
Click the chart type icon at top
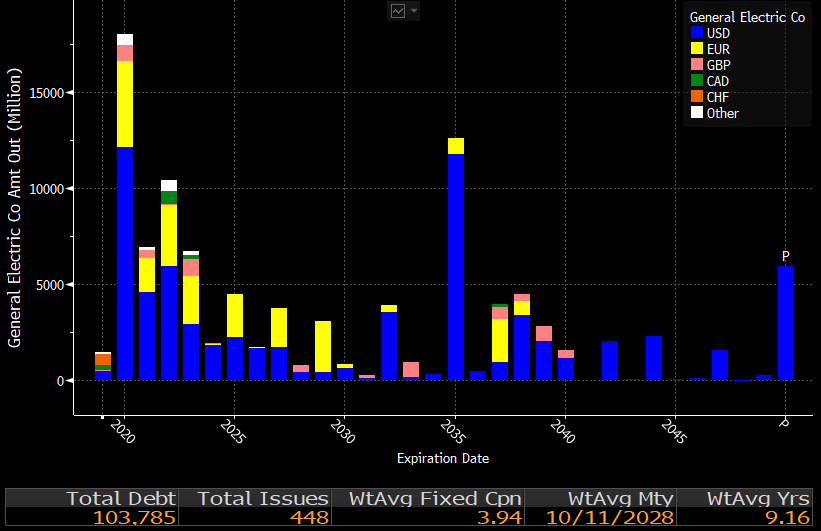(x=398, y=11)
